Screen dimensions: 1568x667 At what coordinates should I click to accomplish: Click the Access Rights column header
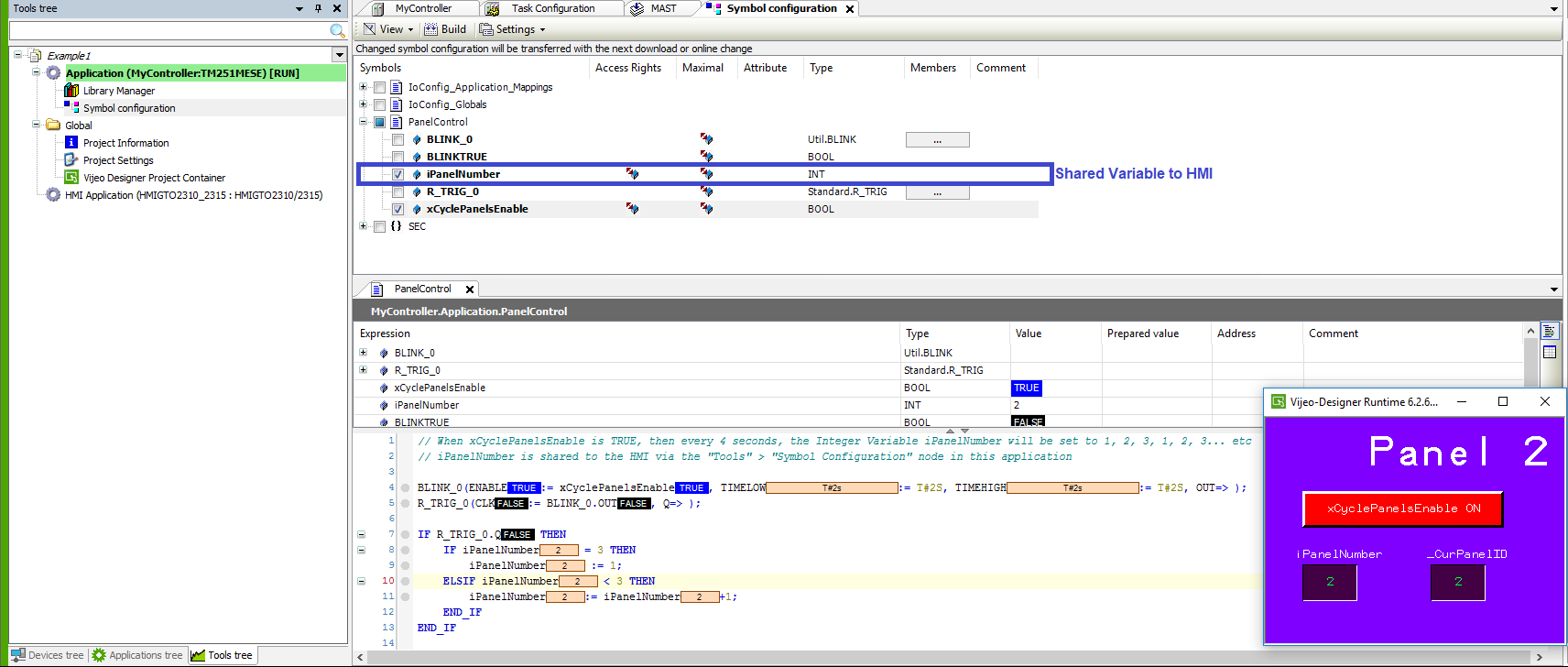[x=628, y=68]
